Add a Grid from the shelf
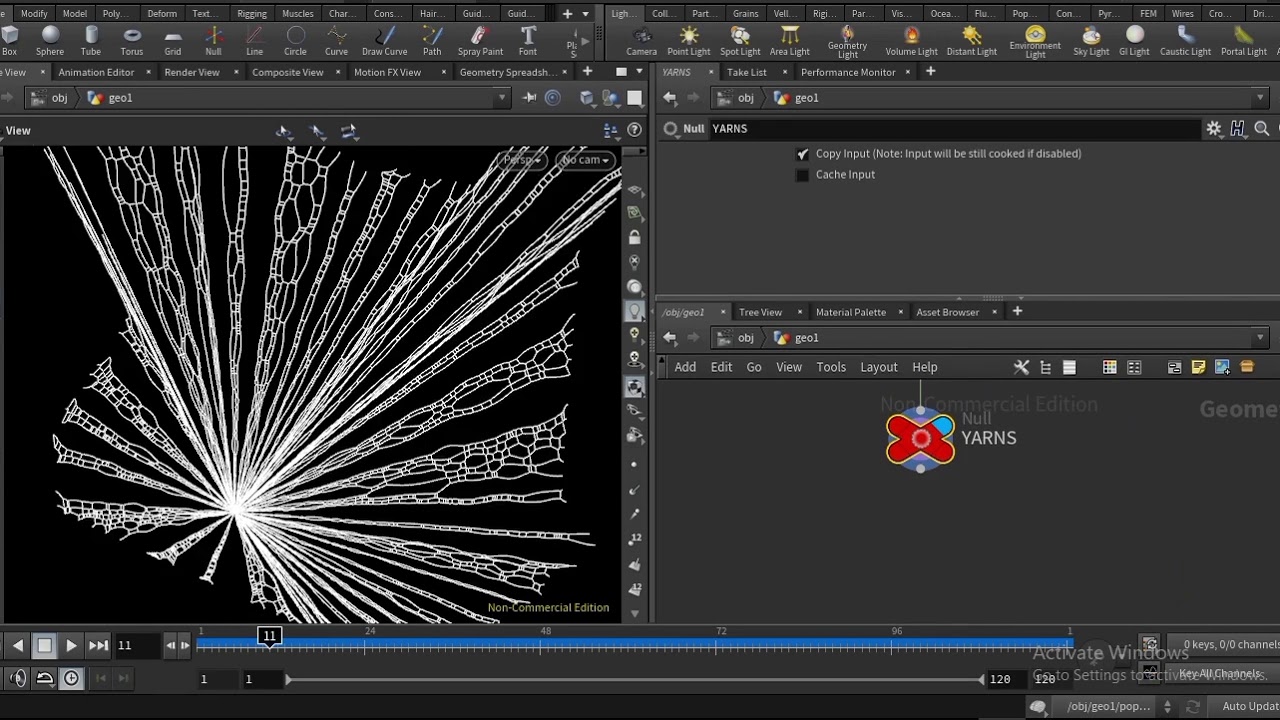The height and width of the screenshot is (720, 1280). pos(173,41)
